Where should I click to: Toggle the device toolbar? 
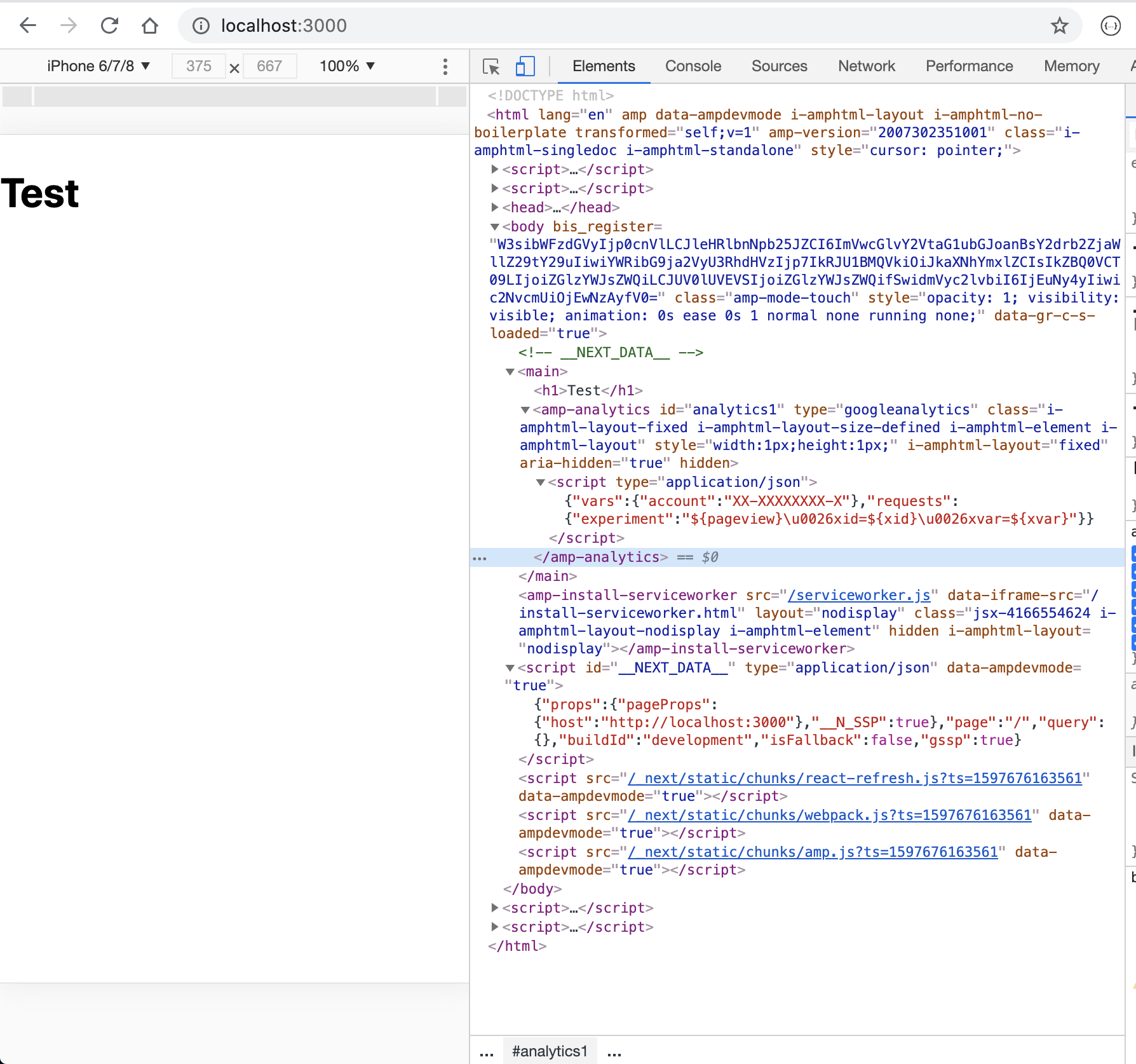(525, 66)
